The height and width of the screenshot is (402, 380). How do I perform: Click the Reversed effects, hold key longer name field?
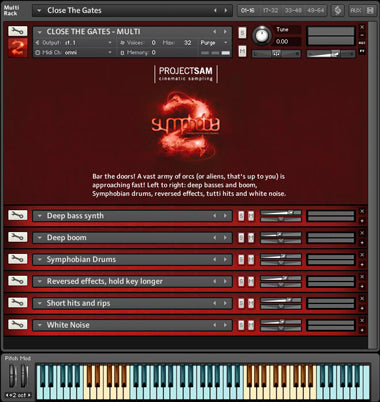pyautogui.click(x=132, y=281)
